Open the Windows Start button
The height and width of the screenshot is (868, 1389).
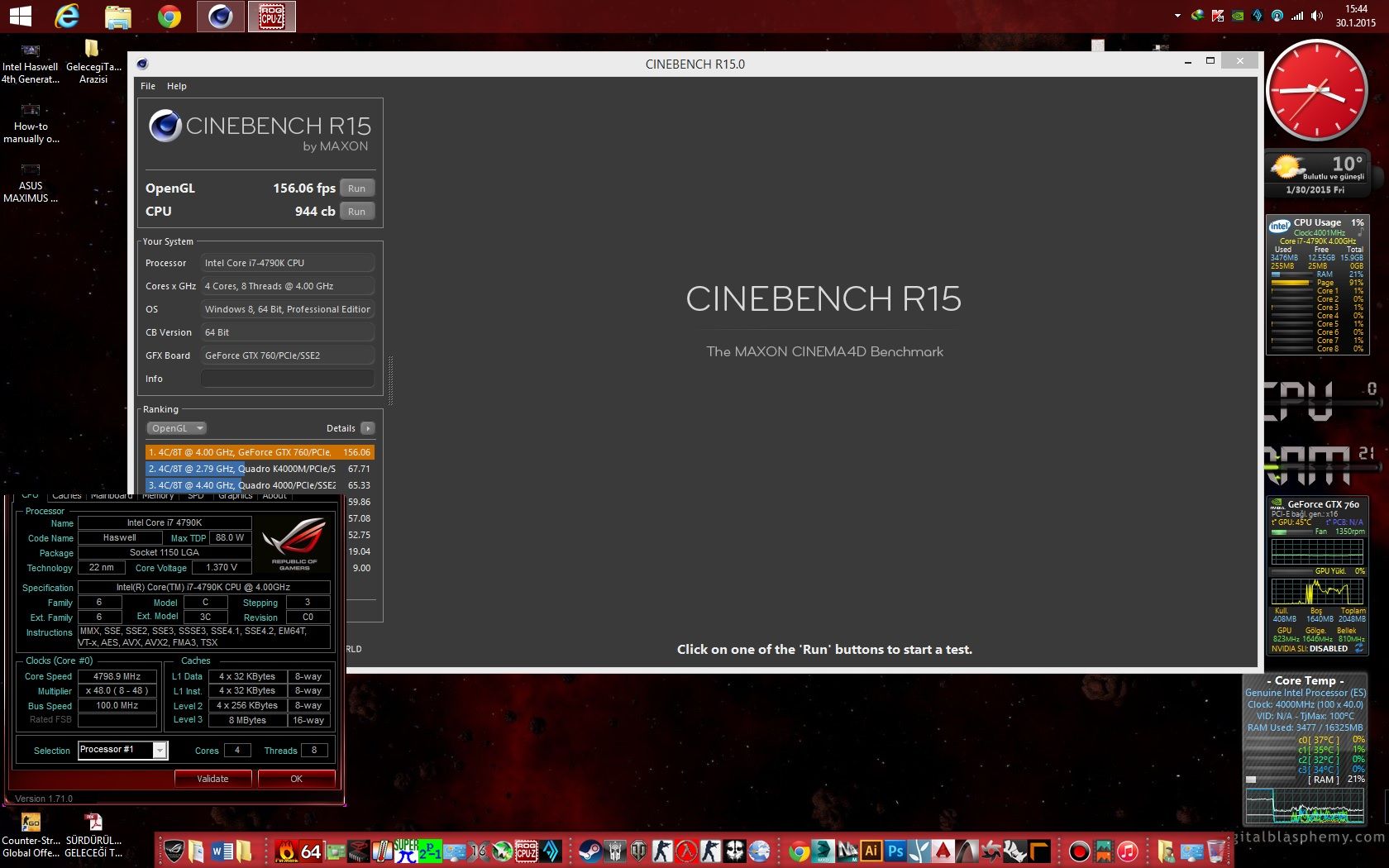(x=20, y=17)
